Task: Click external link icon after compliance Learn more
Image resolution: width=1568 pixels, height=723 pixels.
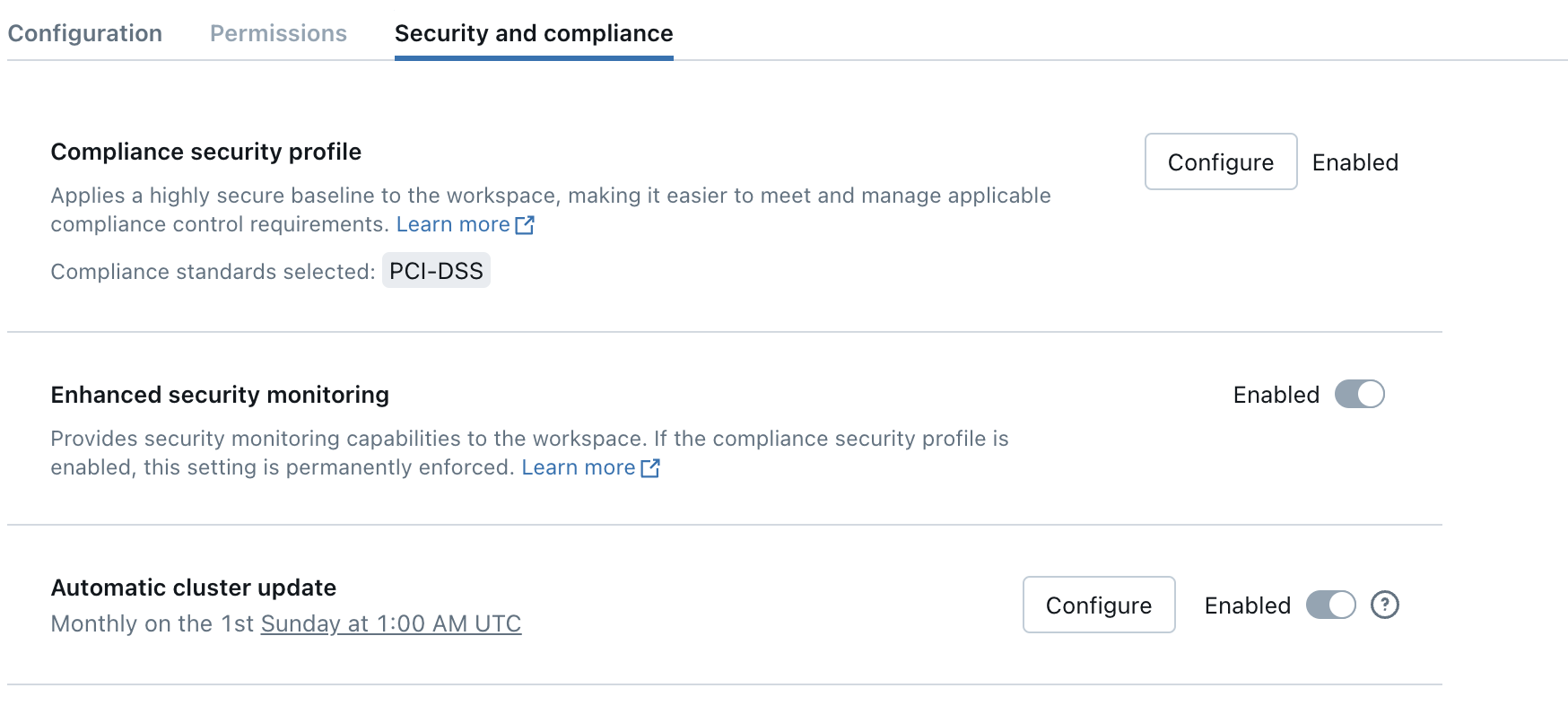Action: point(525,225)
